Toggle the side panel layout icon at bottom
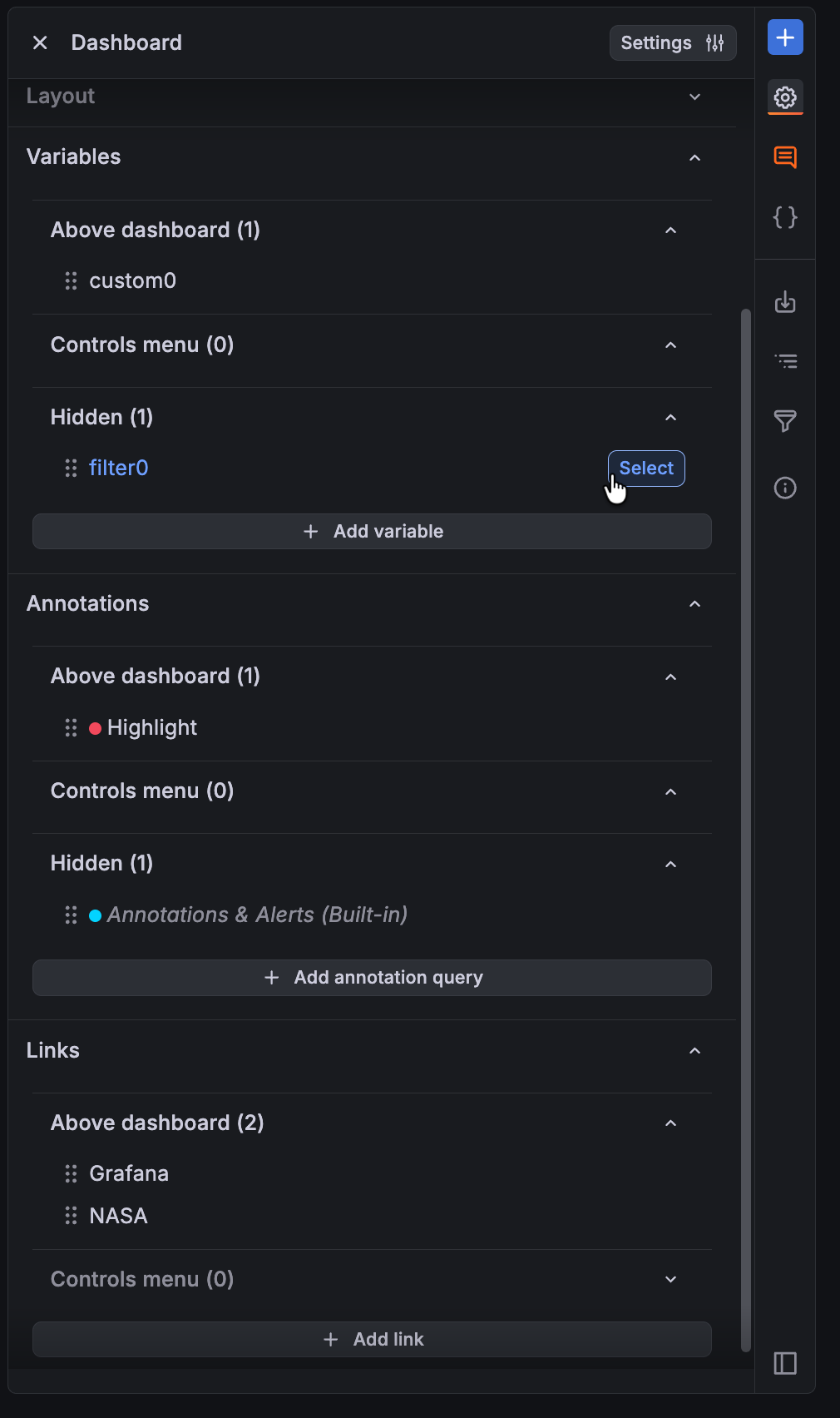The height and width of the screenshot is (1418, 840). (785, 1363)
